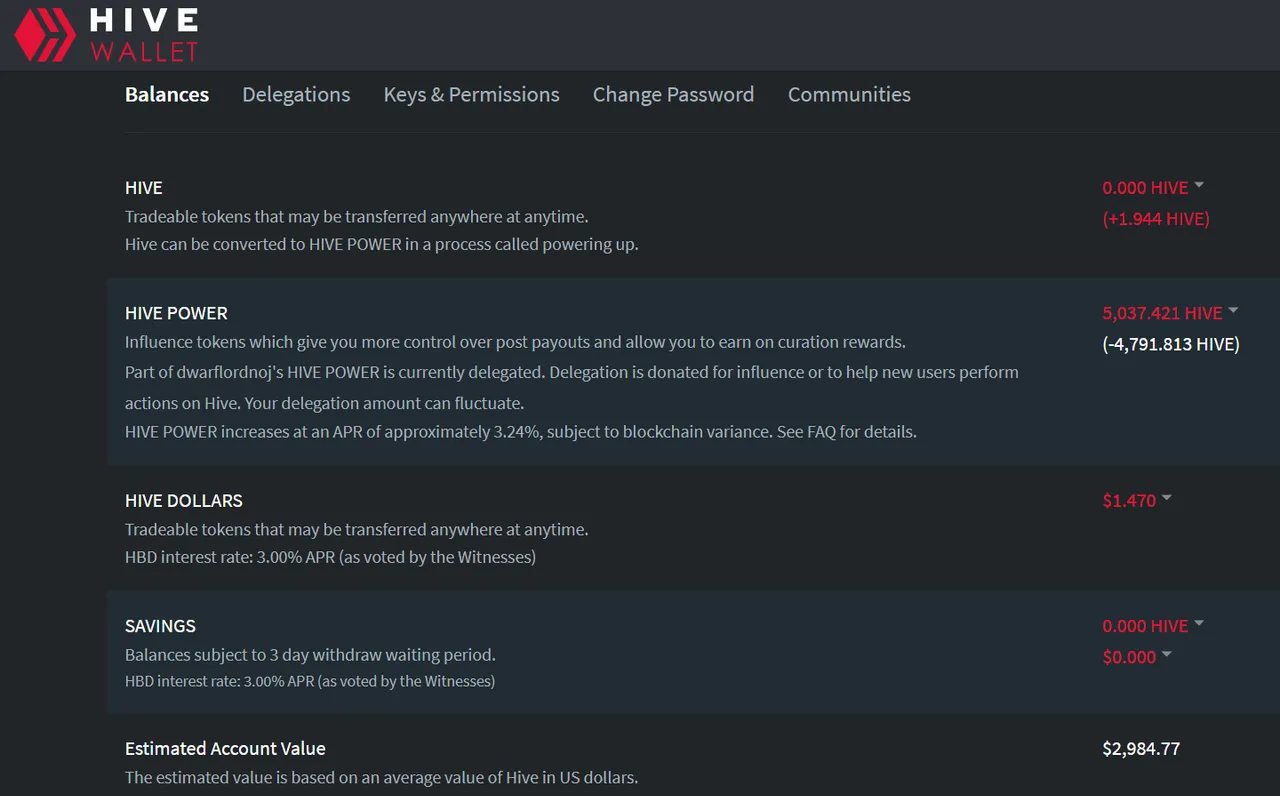This screenshot has height=796, width=1280.
Task: Click the Savings 'HBD interest rate: 3.00% APR' line
Action: click(310, 681)
